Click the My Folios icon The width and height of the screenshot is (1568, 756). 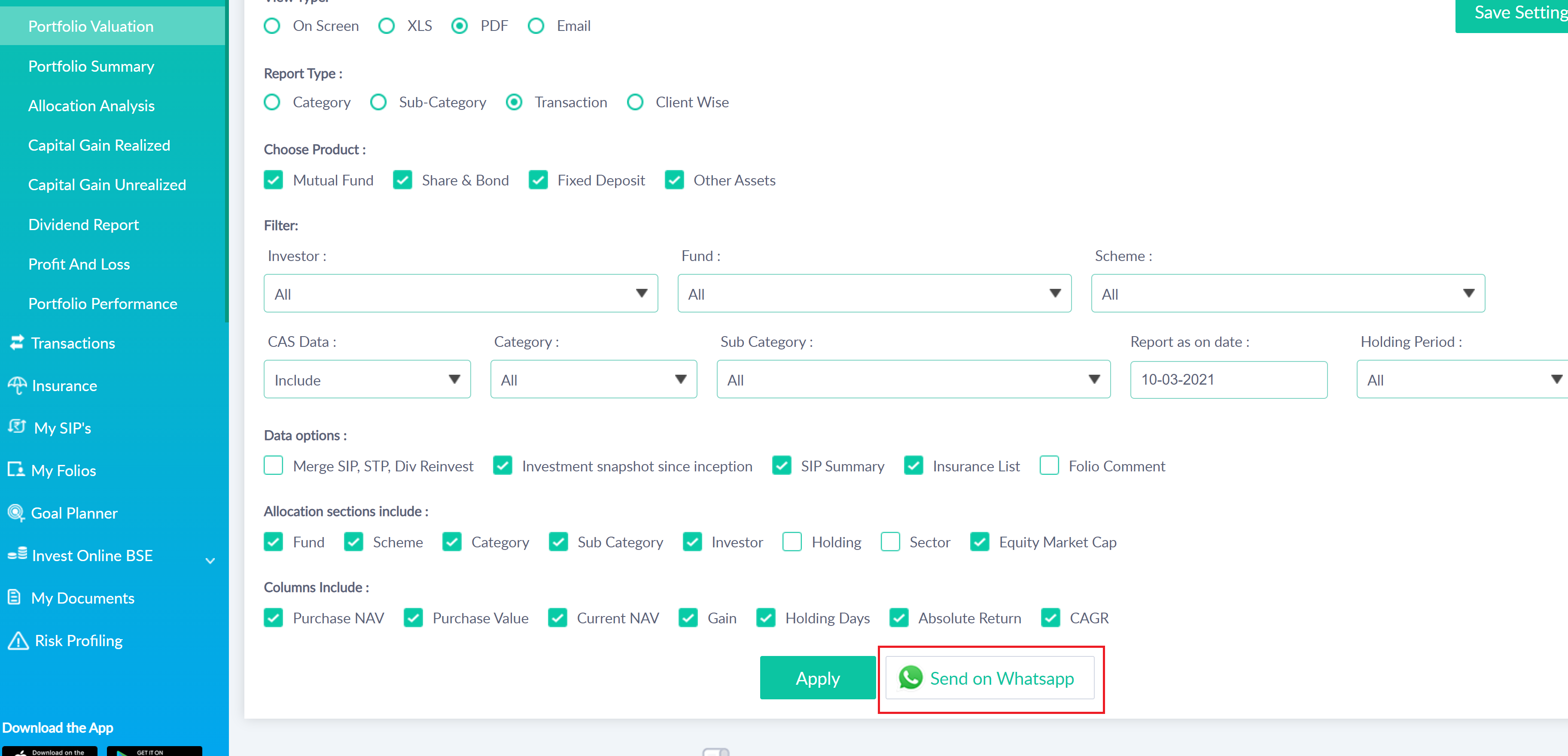coord(16,469)
